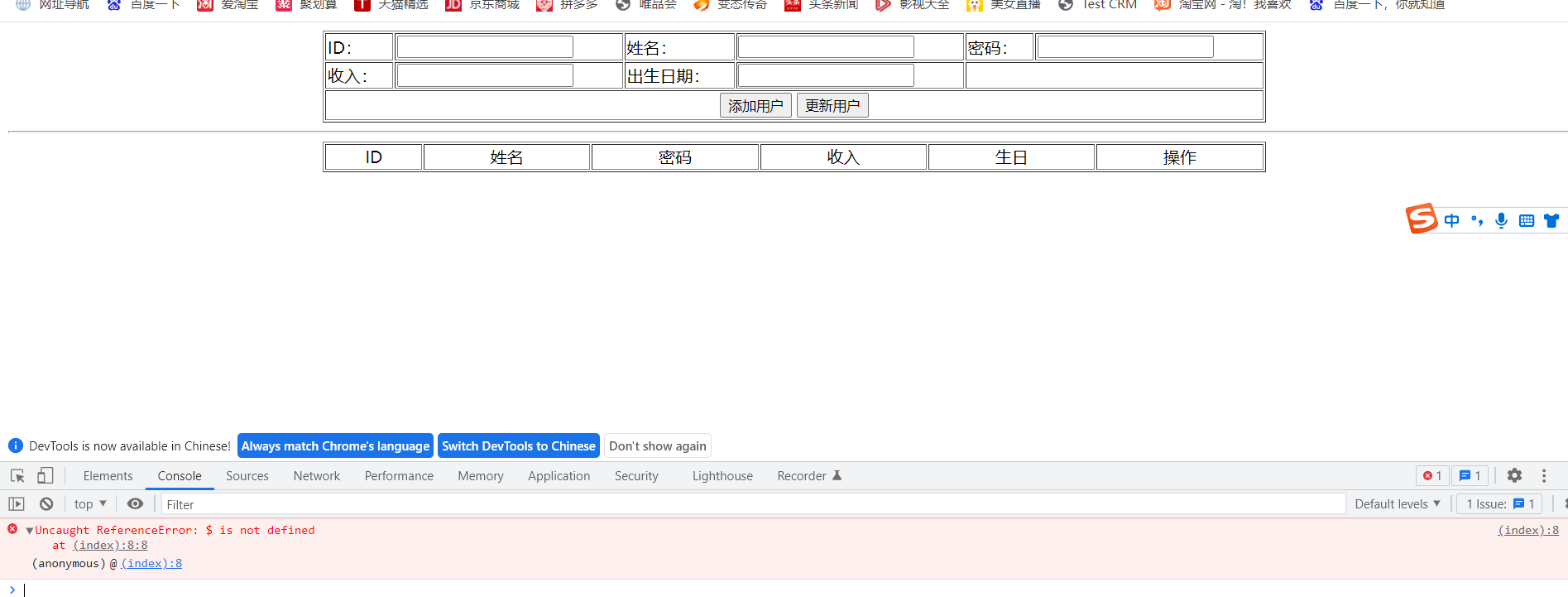Screen dimensions: 1568x597
Task: Focus the 密码 input field
Action: tap(1125, 47)
